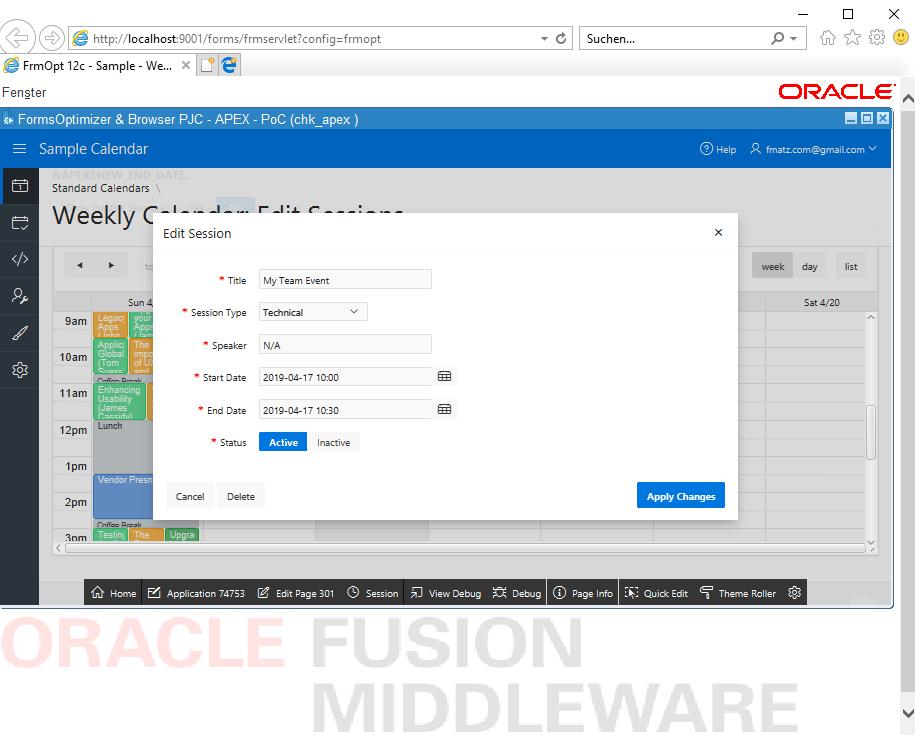Click the browser back arrow
Image resolution: width=915 pixels, height=735 pixels.
coord(18,38)
